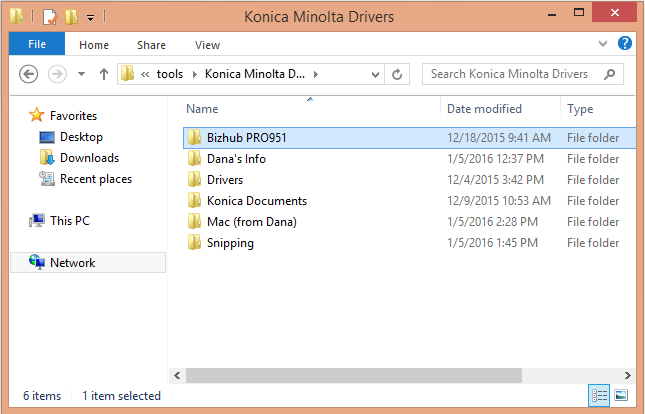
Task: Click the horizontal scrollbar right arrow
Action: (628, 375)
